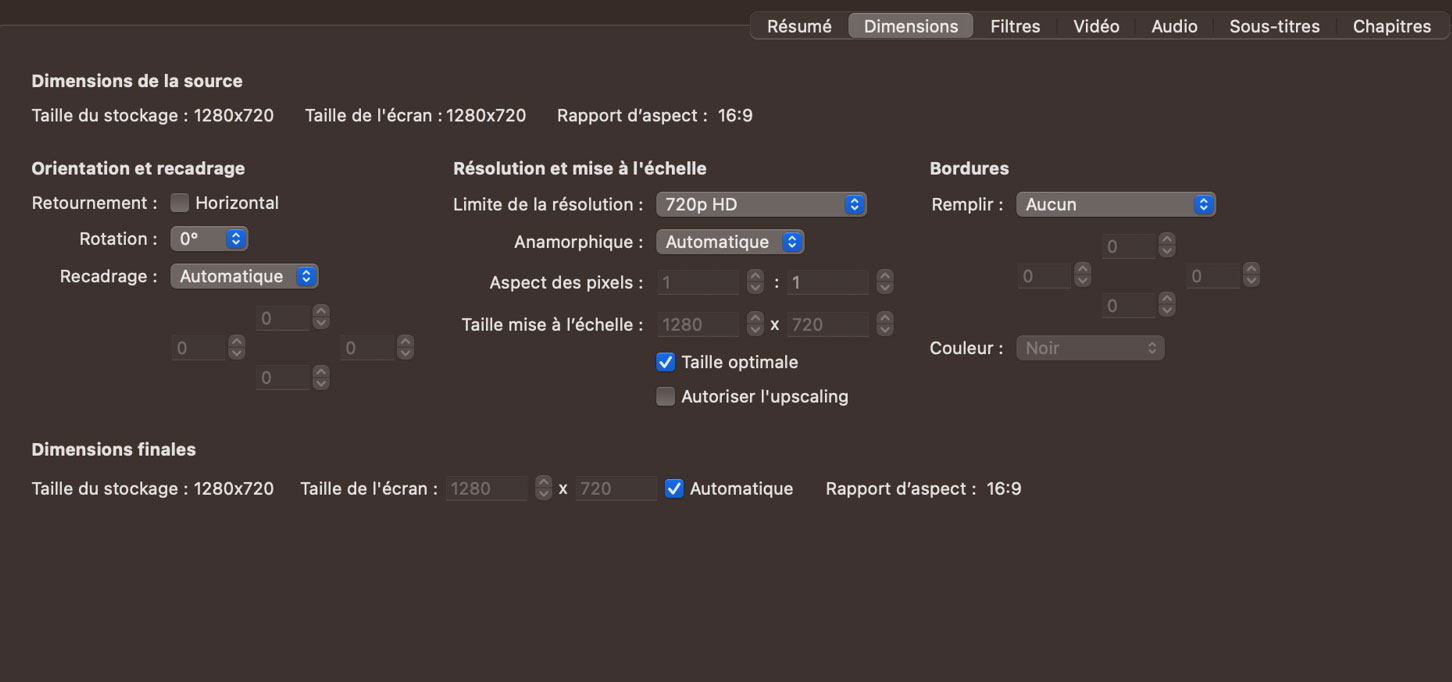This screenshot has width=1452, height=682.
Task: Enable Horizontal flip checkbox
Action: tap(180, 203)
